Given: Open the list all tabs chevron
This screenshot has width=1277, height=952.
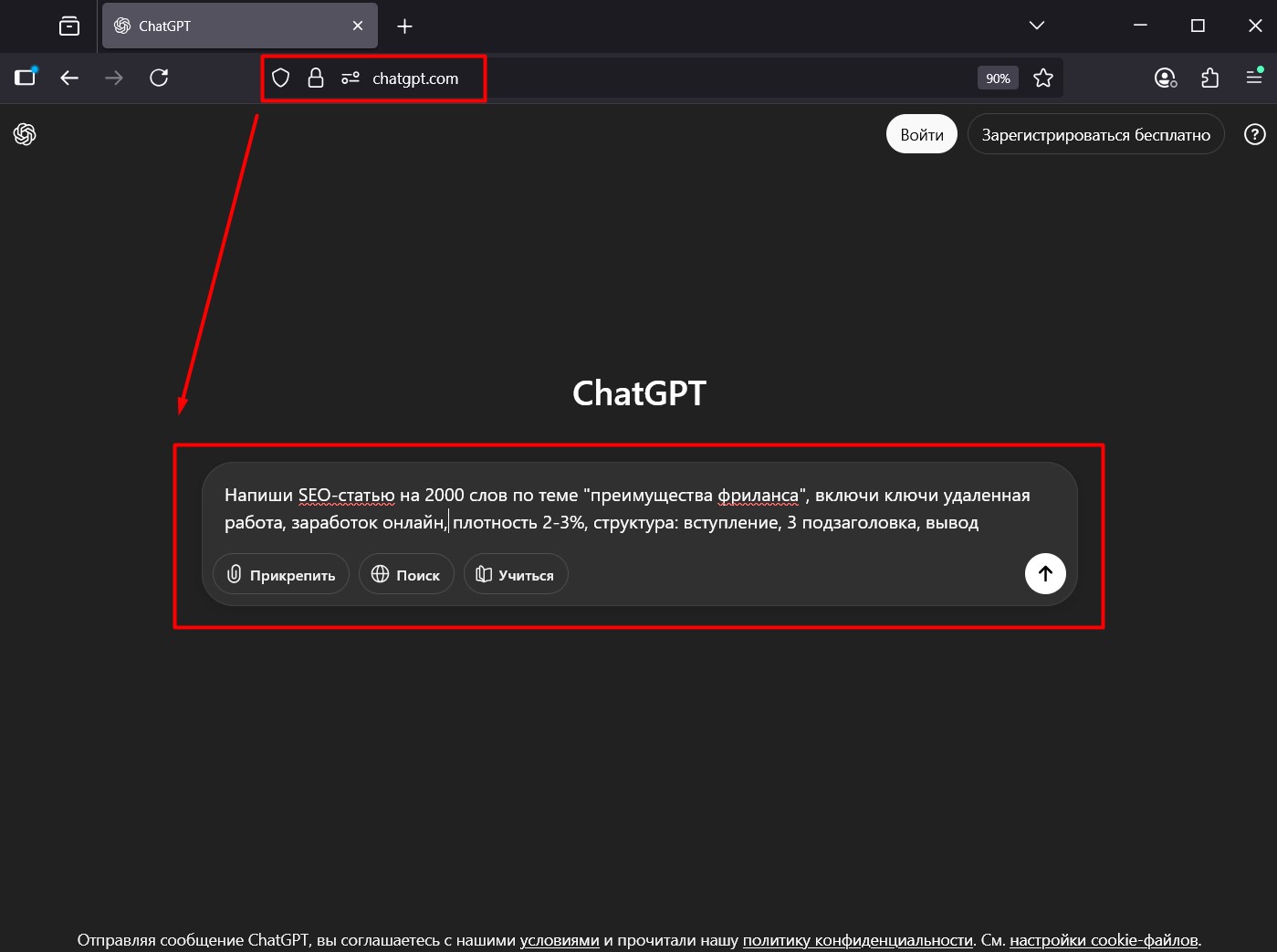Looking at the screenshot, I should [x=1036, y=26].
